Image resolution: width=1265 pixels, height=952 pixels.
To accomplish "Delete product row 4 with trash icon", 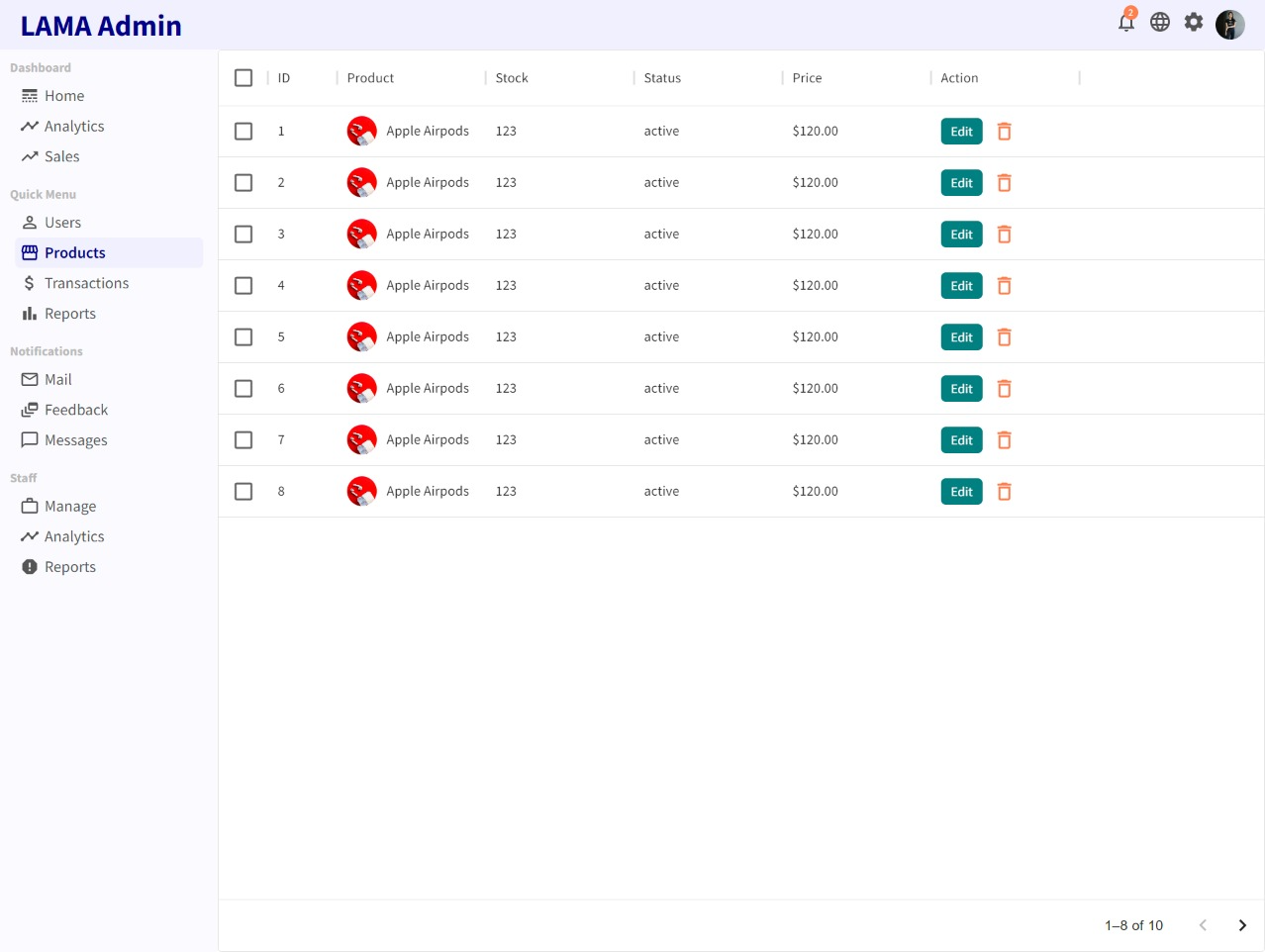I will point(1004,286).
